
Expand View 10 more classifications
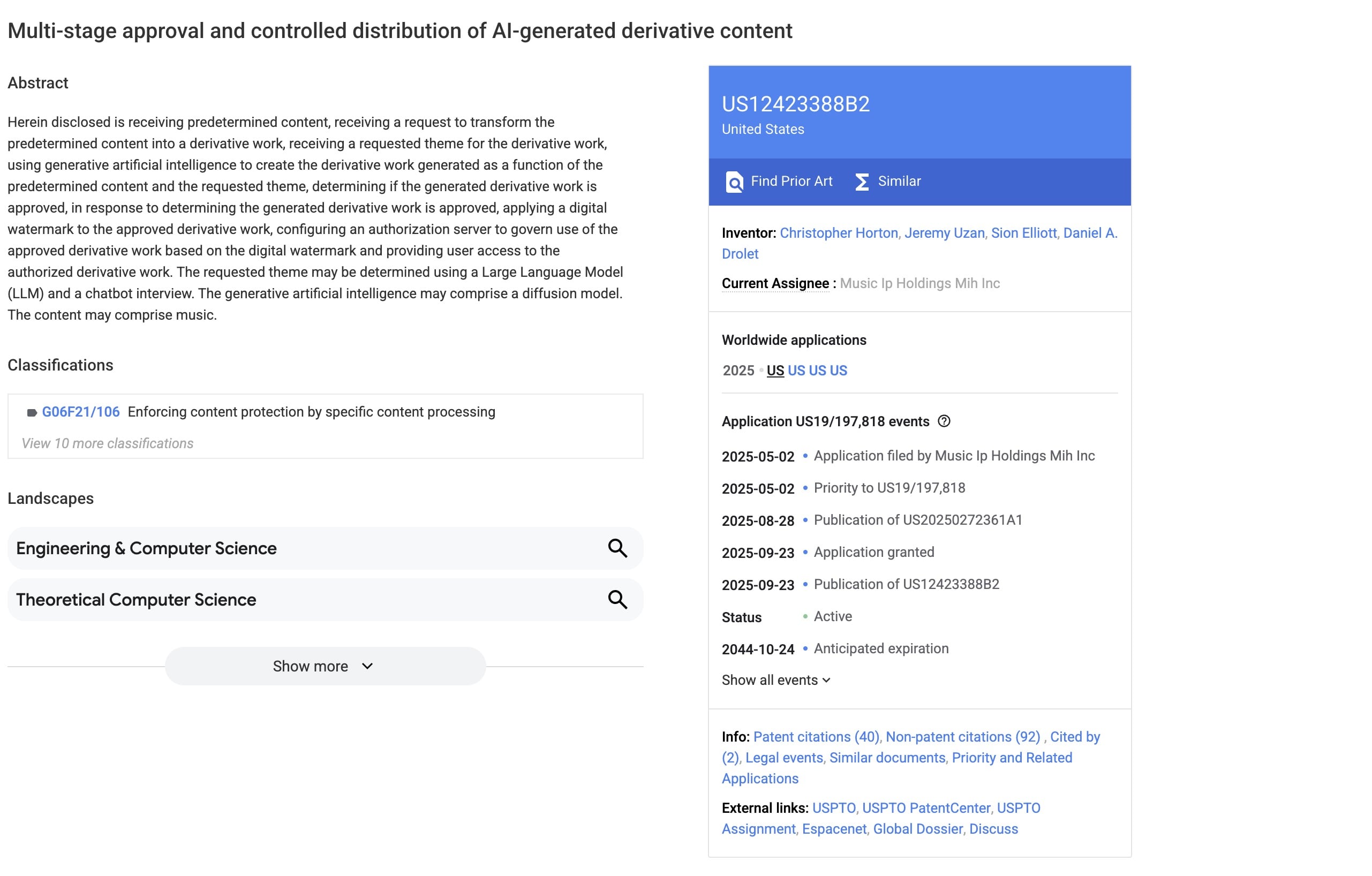pos(107,443)
